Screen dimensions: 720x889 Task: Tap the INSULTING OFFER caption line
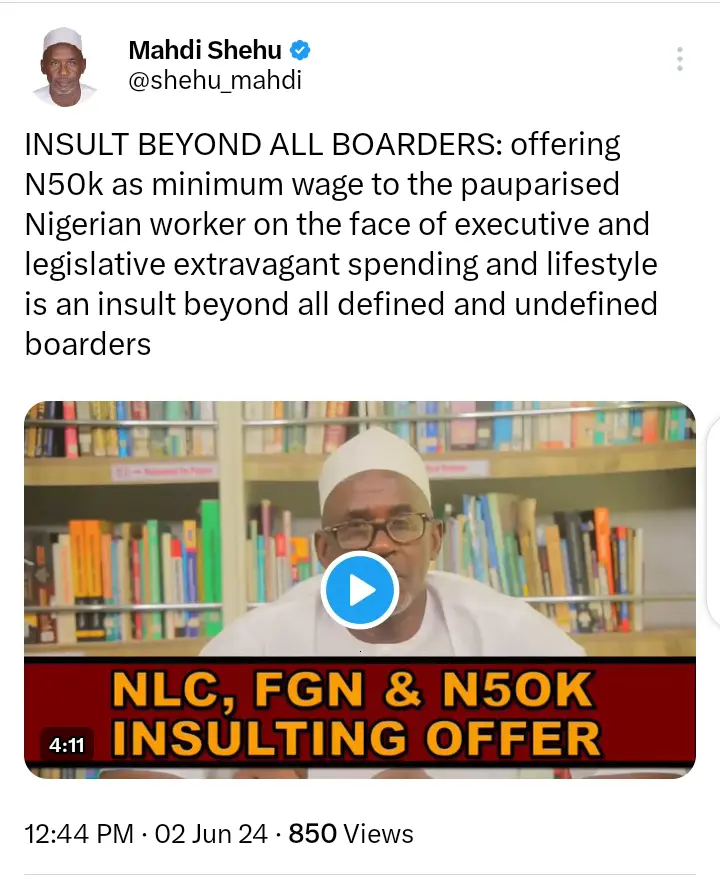tap(356, 738)
